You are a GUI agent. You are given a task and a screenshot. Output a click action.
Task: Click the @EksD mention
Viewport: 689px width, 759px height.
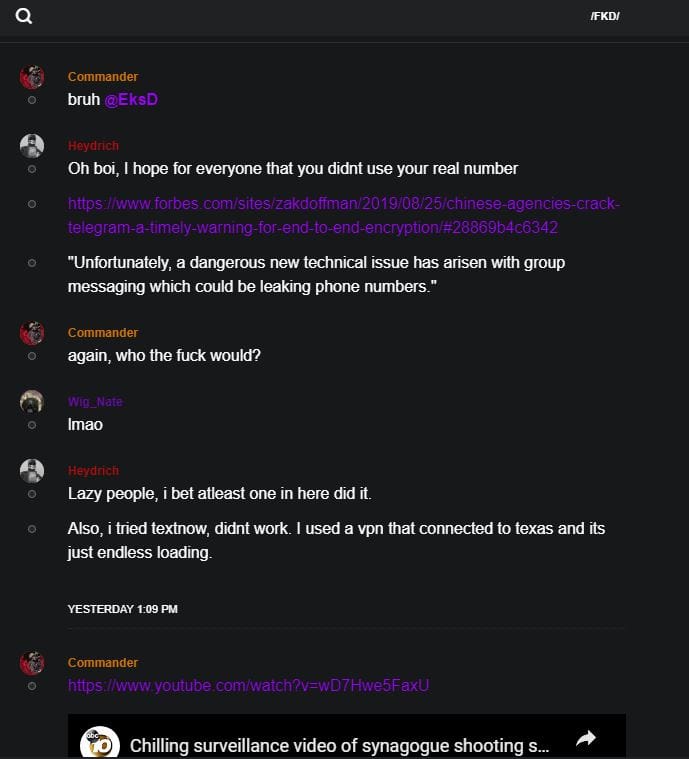(x=131, y=99)
